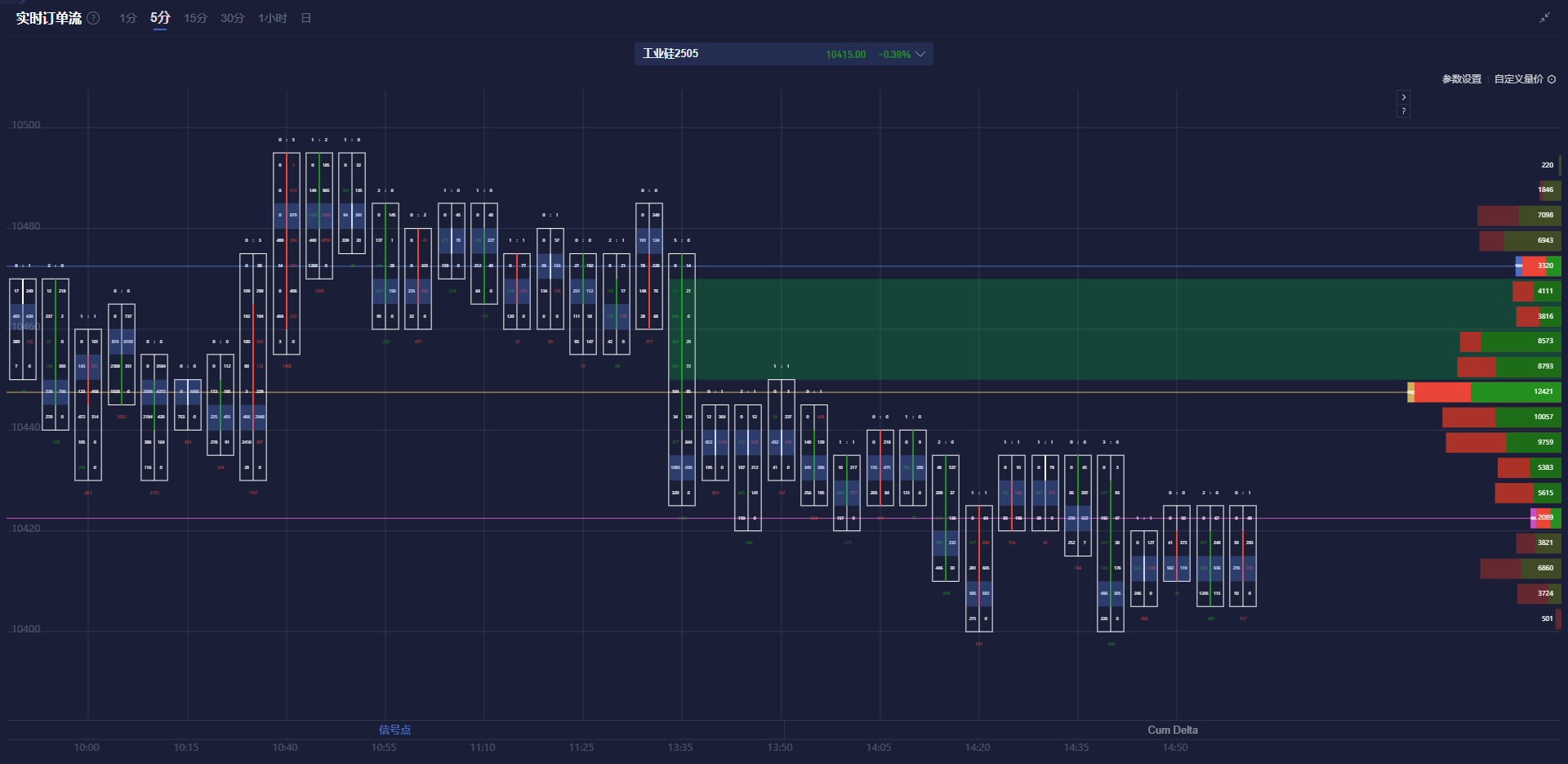
Task: Click the small question-mark box icon
Action: [x=1403, y=111]
